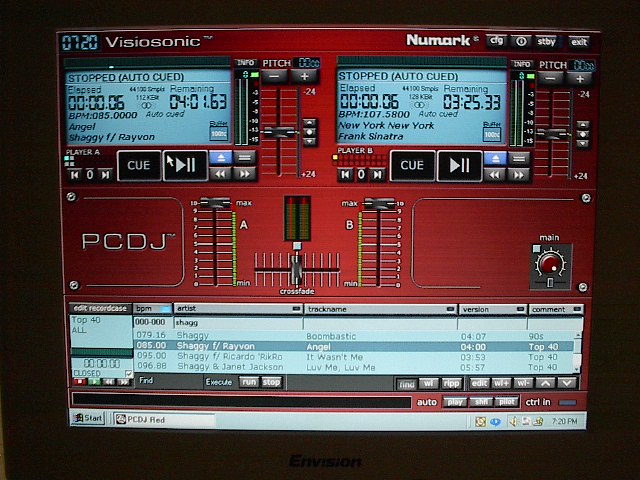The width and height of the screenshot is (640, 480).
Task: Click the channel A volume fader
Action: click(216, 202)
